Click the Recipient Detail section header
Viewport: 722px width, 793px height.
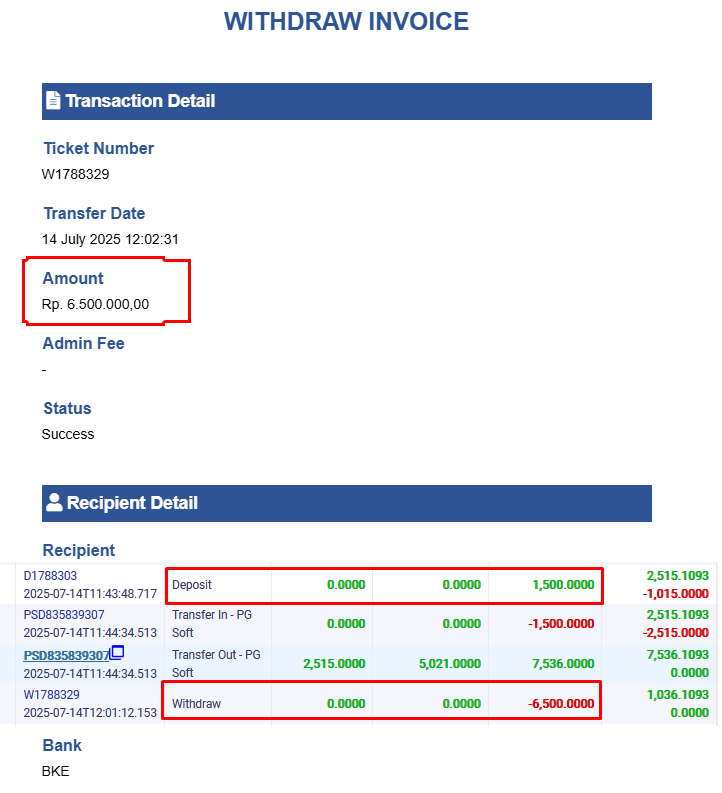(x=347, y=503)
